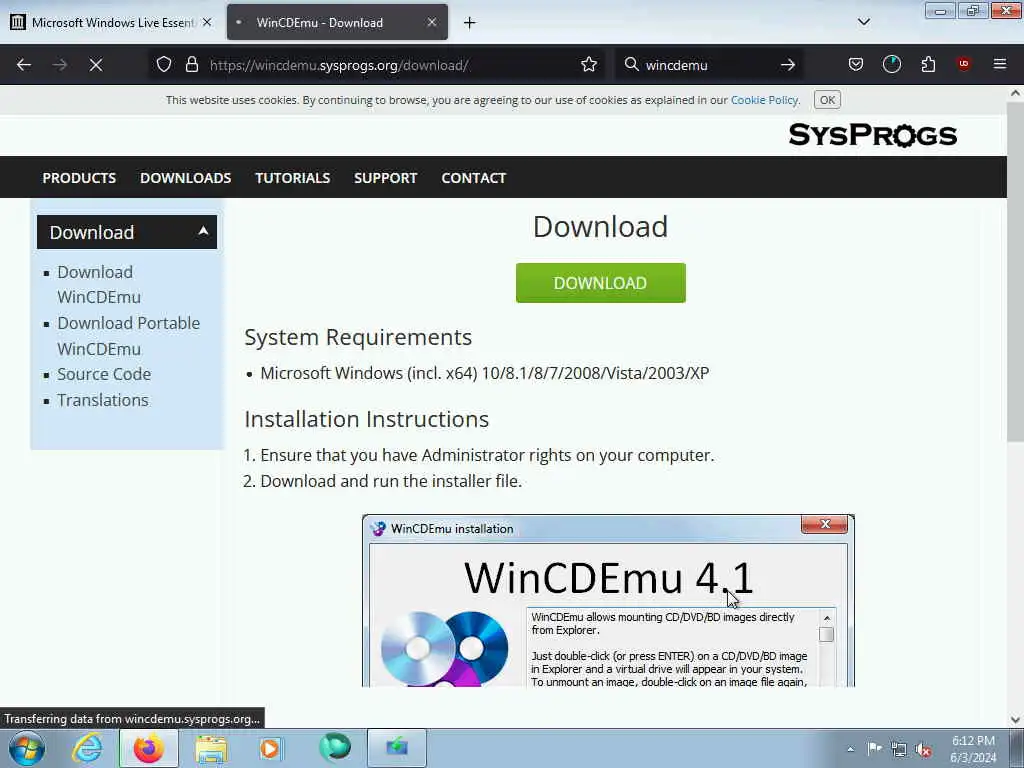Close the Microsoft Windows Live Essentials tab
Image resolution: width=1024 pixels, height=768 pixels.
[207, 22]
